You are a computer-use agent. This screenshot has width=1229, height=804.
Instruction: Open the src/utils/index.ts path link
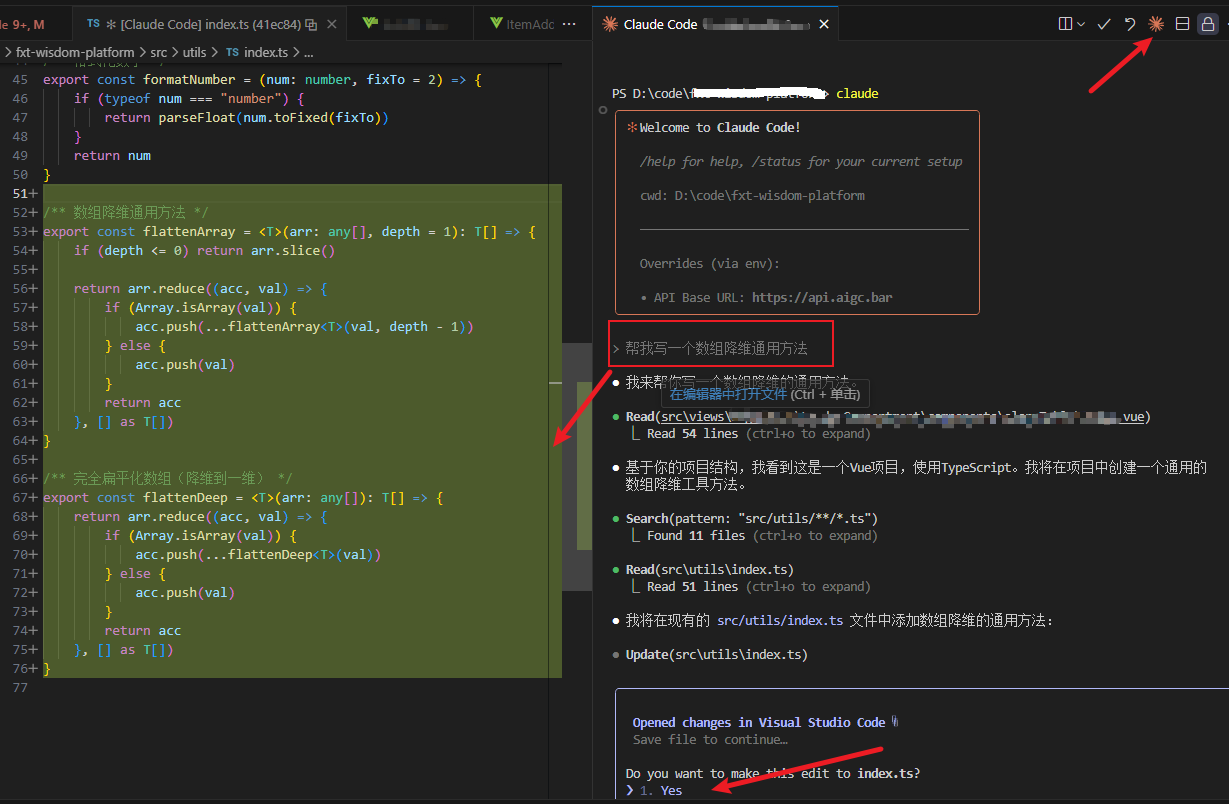click(x=780, y=621)
